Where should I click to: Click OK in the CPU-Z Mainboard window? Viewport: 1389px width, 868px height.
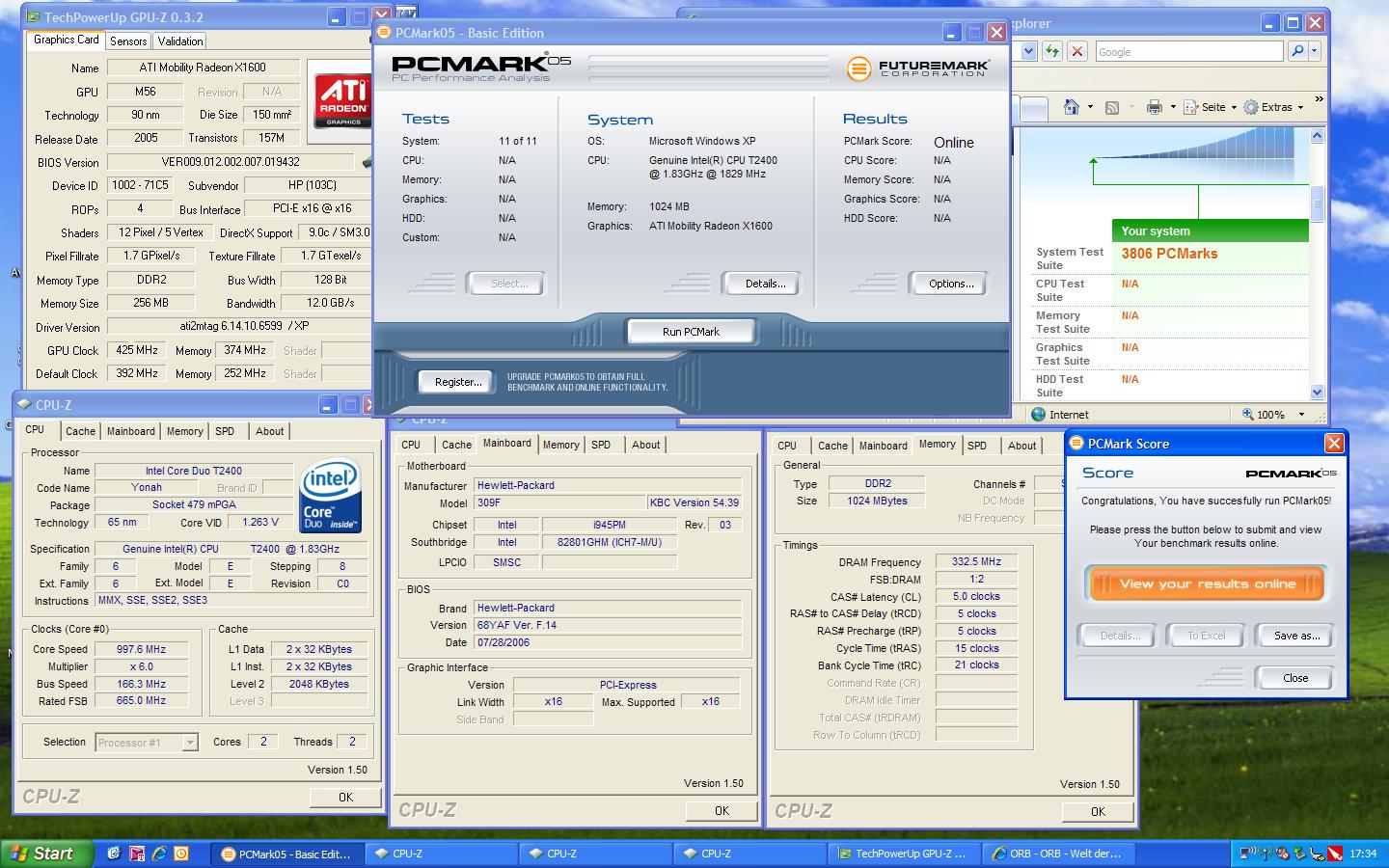(722, 811)
